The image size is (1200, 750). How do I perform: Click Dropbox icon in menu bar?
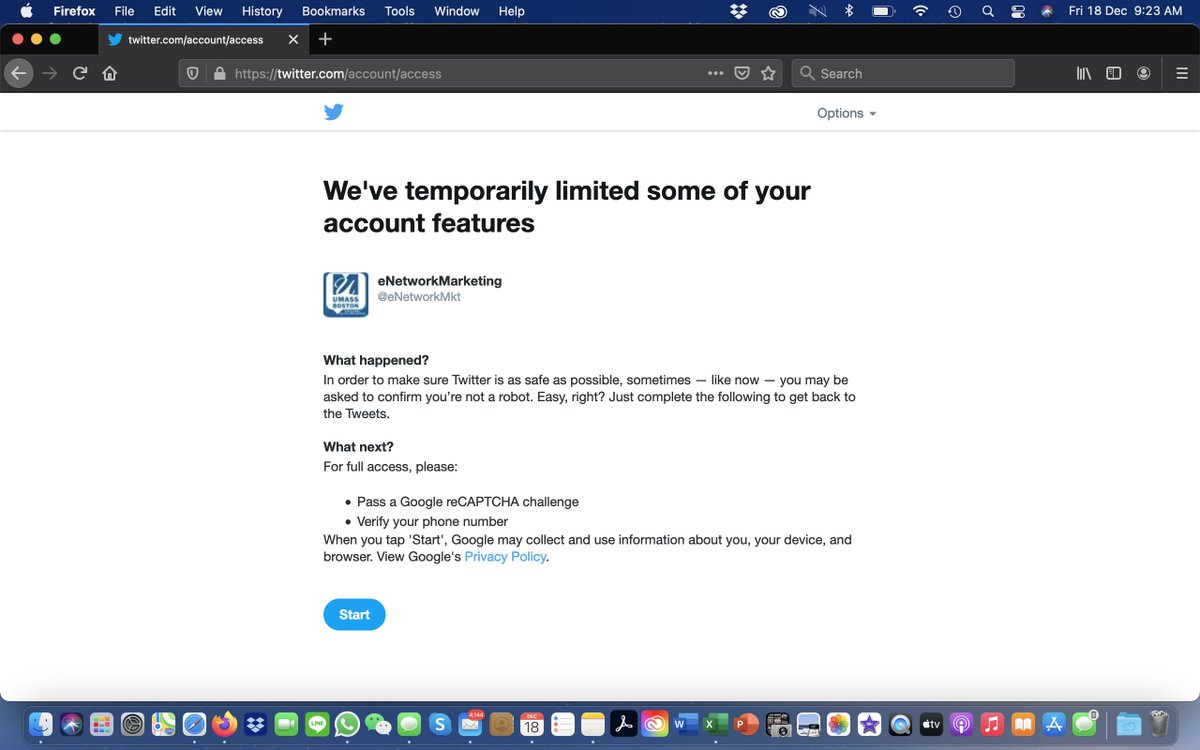click(x=739, y=11)
